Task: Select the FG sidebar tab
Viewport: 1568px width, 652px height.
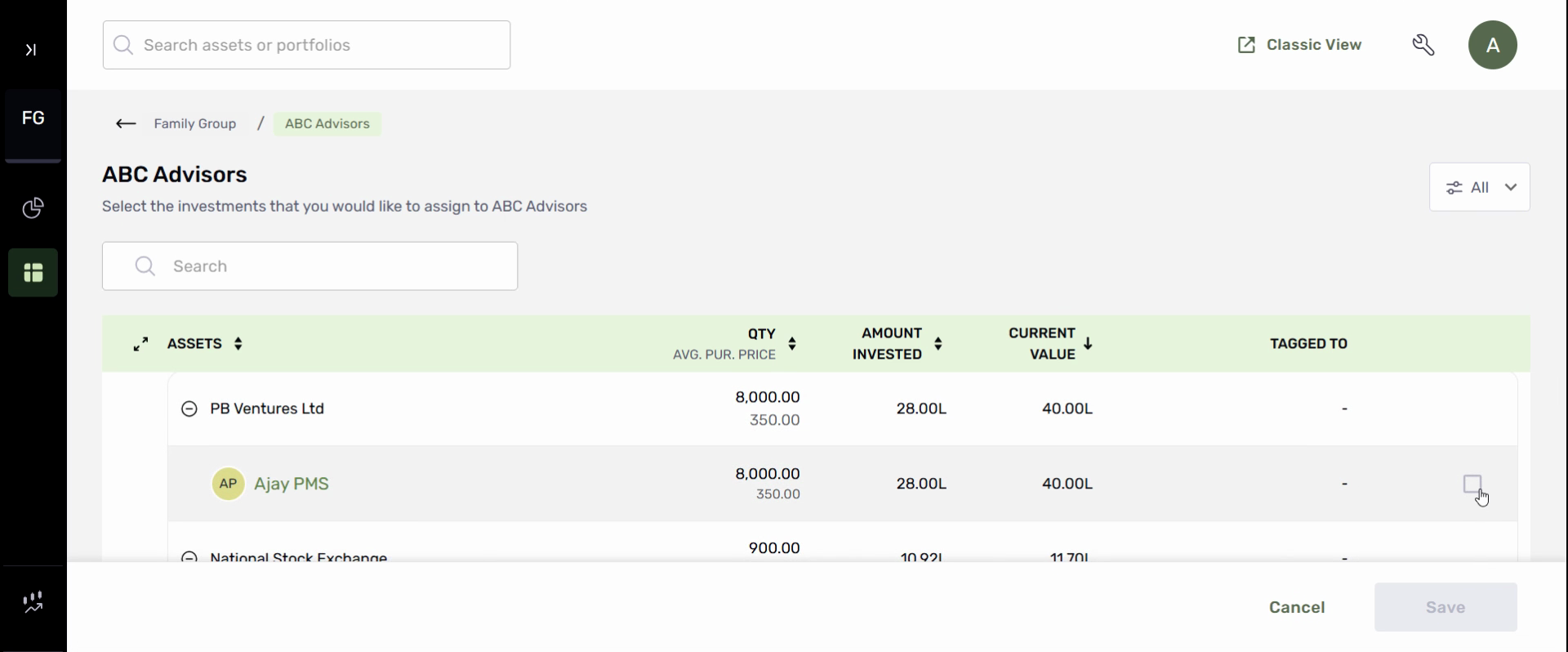Action: pyautogui.click(x=33, y=118)
